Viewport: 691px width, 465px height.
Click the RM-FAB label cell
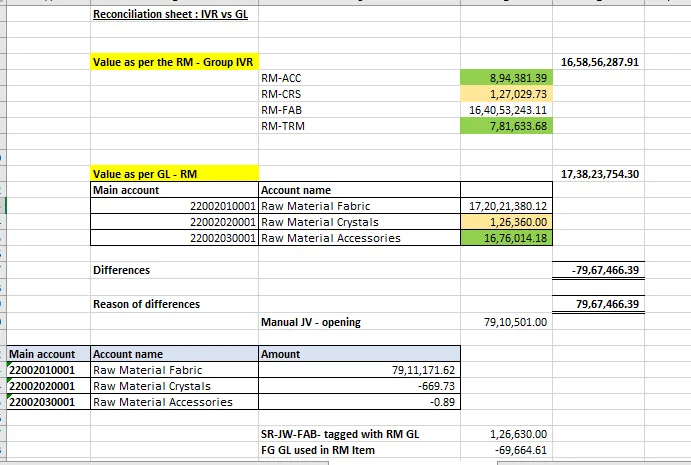[x=359, y=110]
